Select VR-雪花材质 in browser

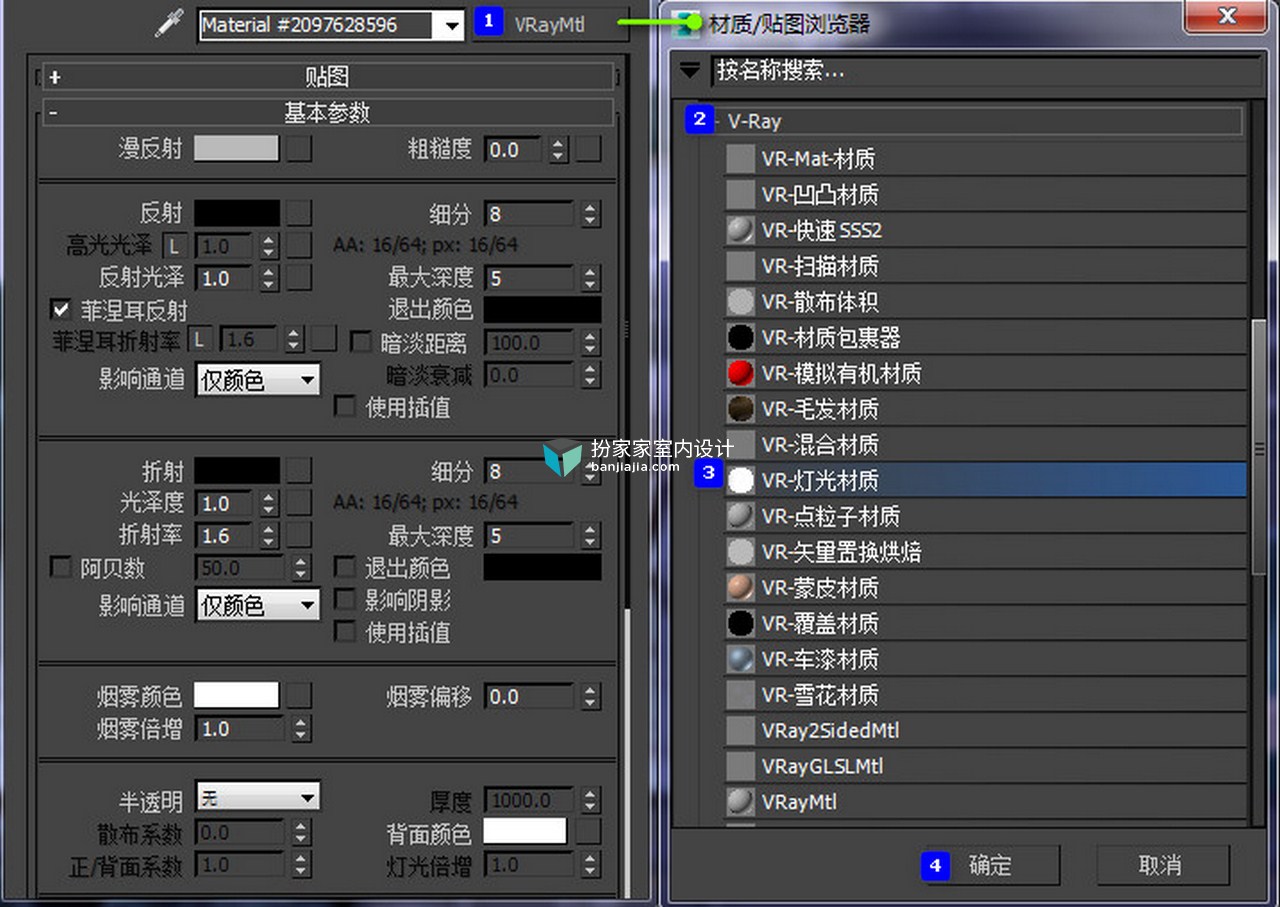pyautogui.click(x=985, y=695)
